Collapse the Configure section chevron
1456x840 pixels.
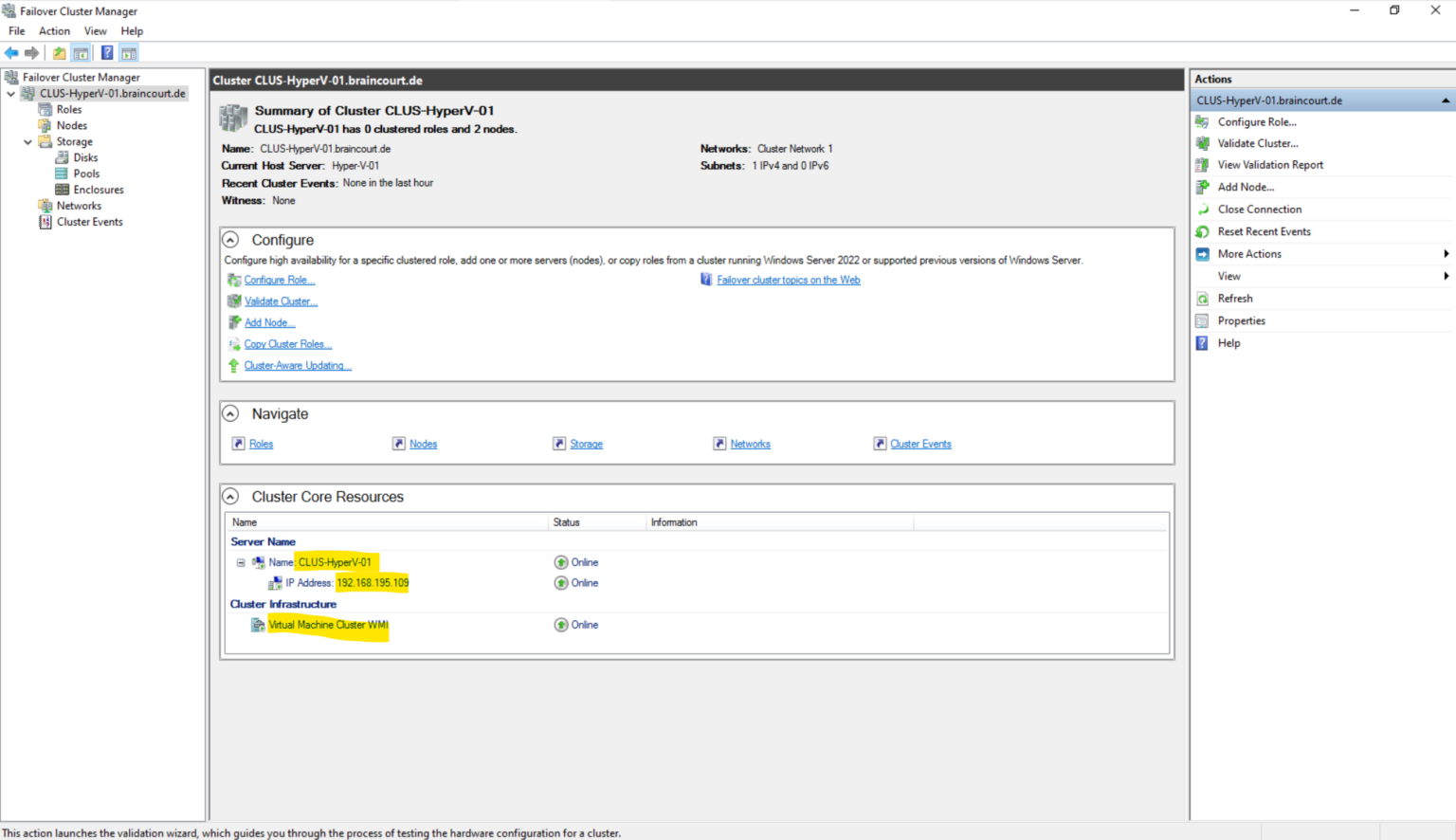point(230,240)
